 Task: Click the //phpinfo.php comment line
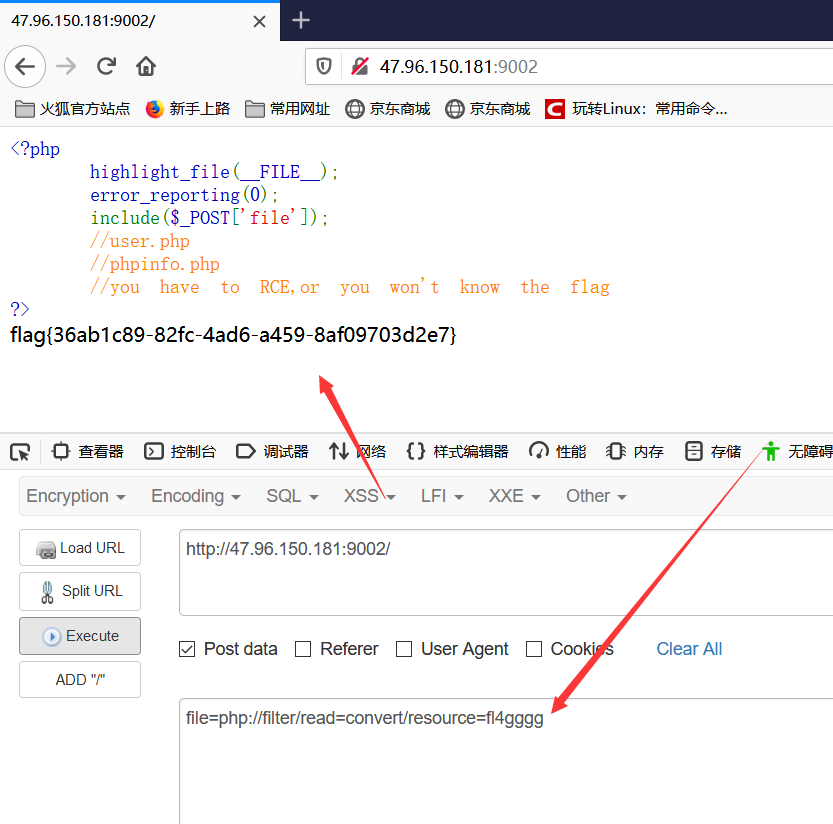(155, 264)
